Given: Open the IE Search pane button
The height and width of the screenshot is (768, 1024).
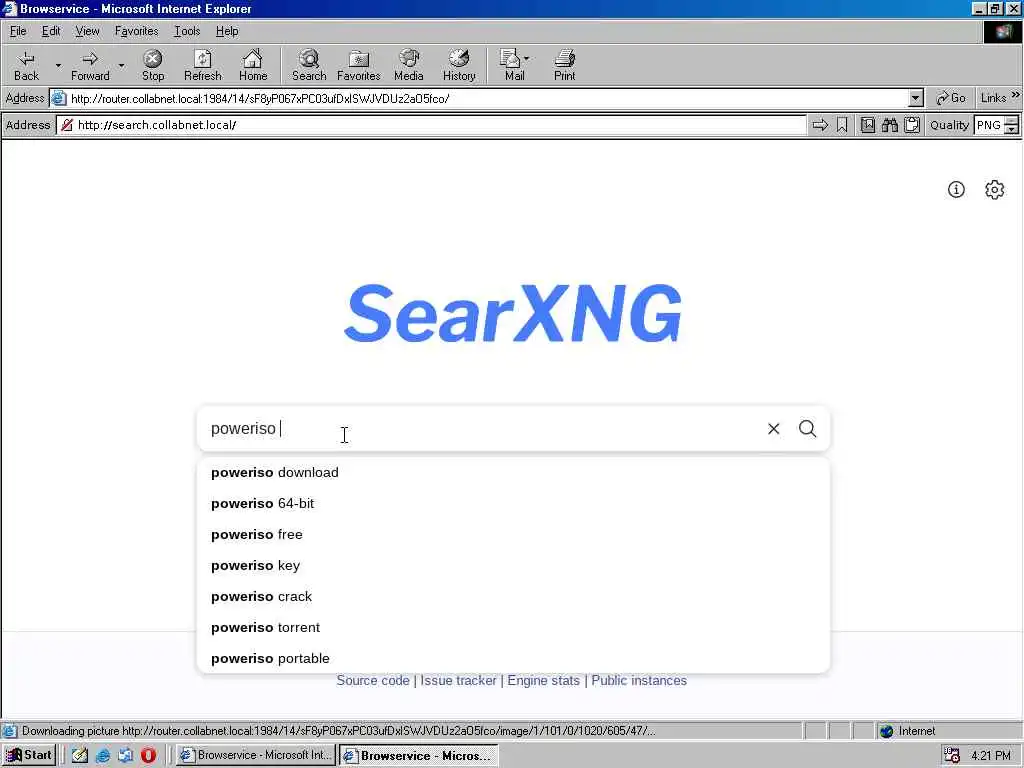Looking at the screenshot, I should pyautogui.click(x=309, y=65).
